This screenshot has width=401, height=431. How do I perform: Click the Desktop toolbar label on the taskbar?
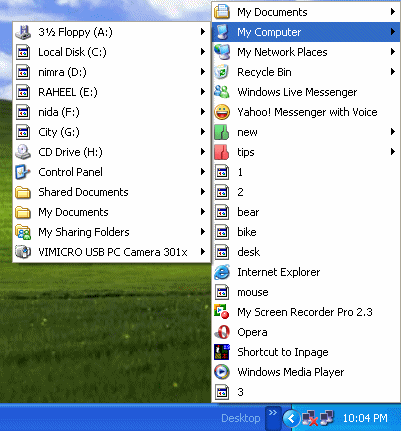[x=241, y=418]
